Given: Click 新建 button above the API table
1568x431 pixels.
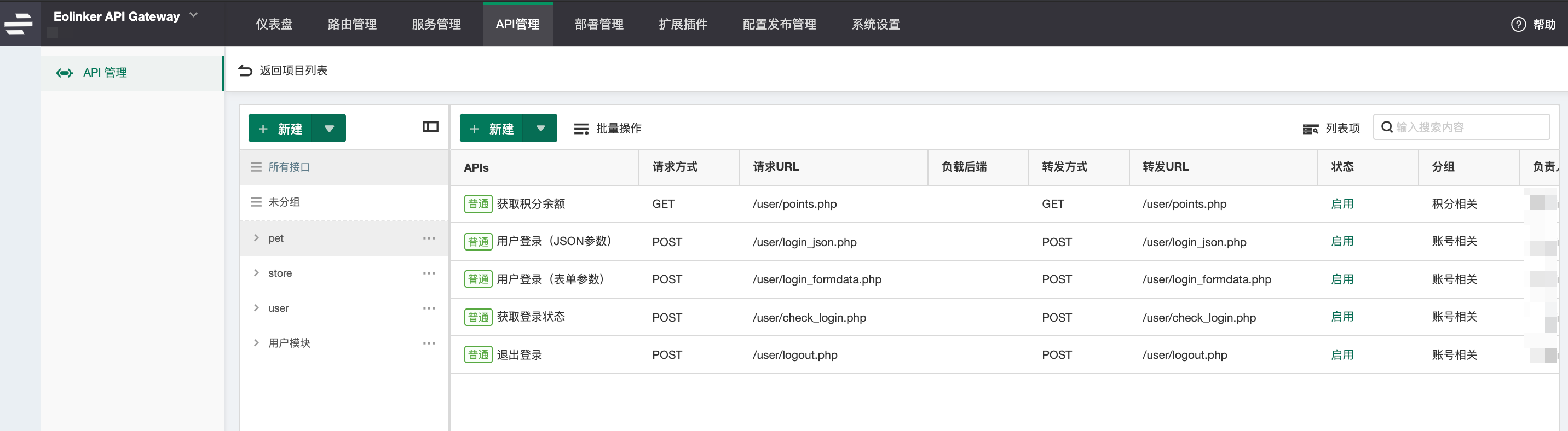Looking at the screenshot, I should coord(492,129).
